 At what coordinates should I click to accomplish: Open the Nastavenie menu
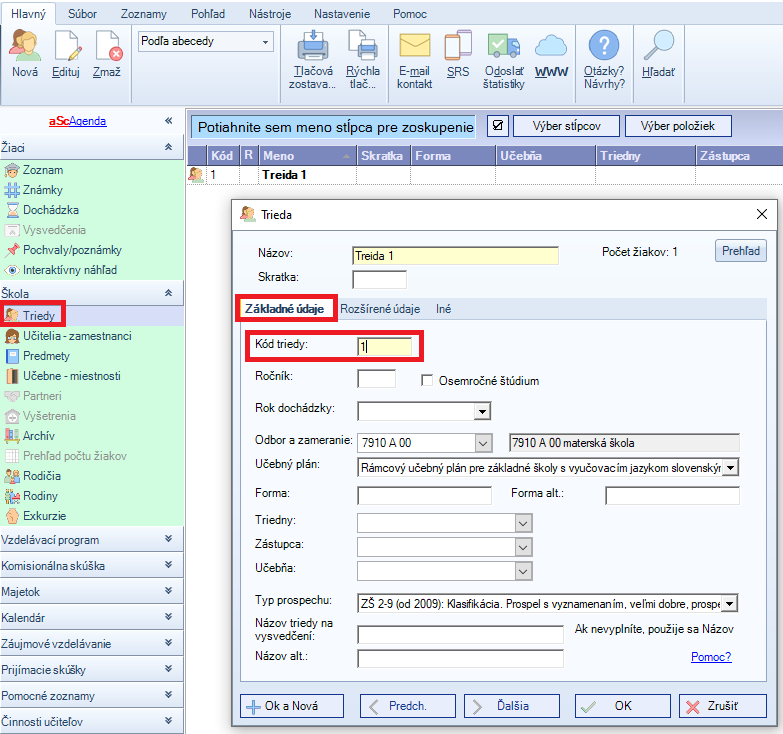(x=342, y=13)
